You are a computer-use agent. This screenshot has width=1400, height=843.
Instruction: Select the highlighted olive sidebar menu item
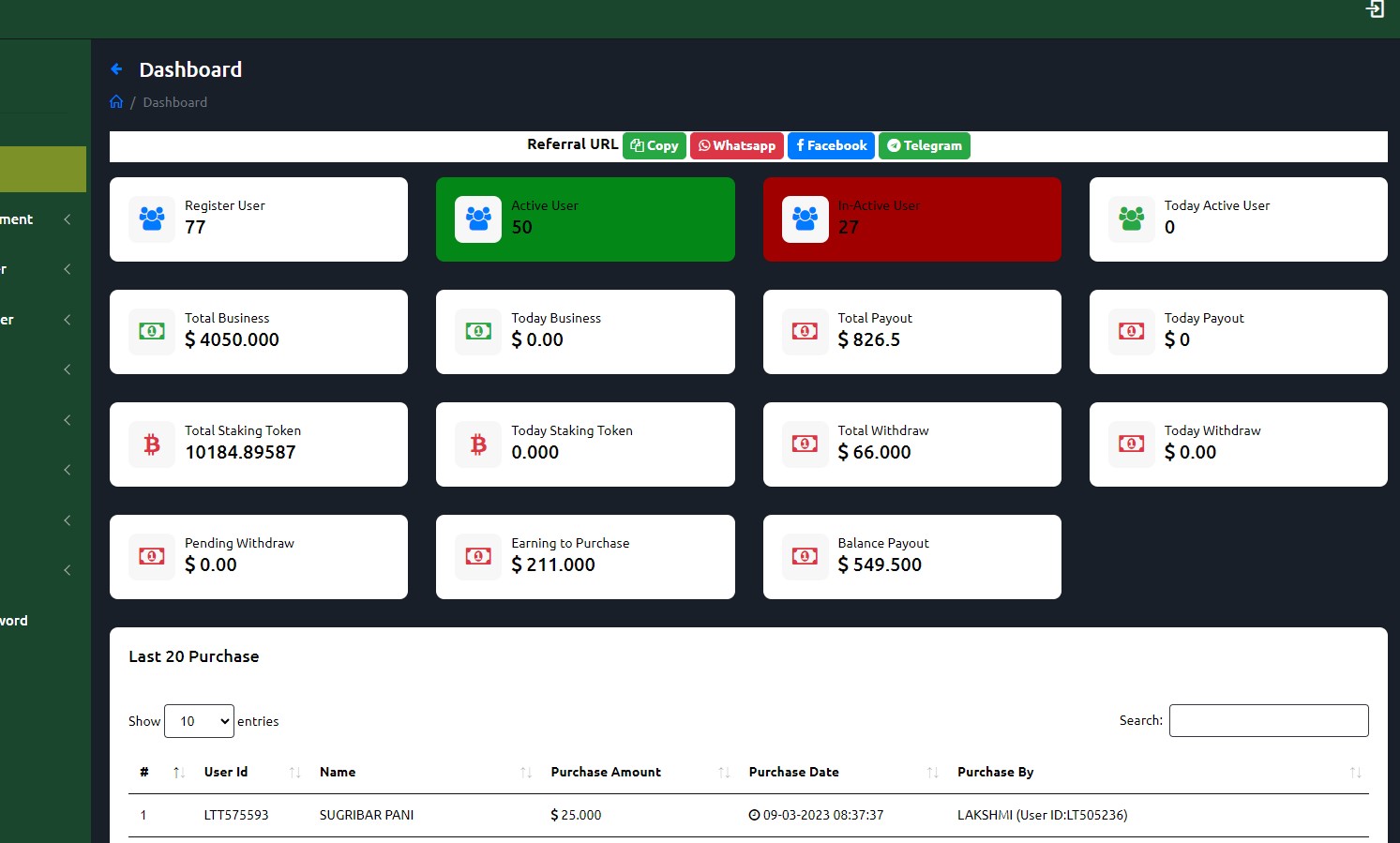(43, 169)
